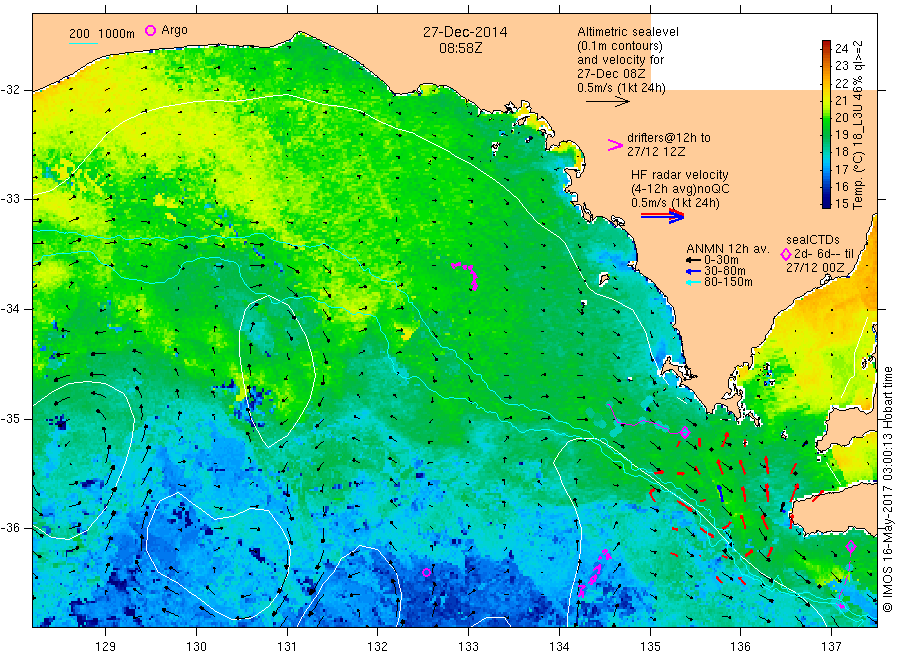Click the 134 longitude axis label
This screenshot has height=660, width=900.
[559, 647]
